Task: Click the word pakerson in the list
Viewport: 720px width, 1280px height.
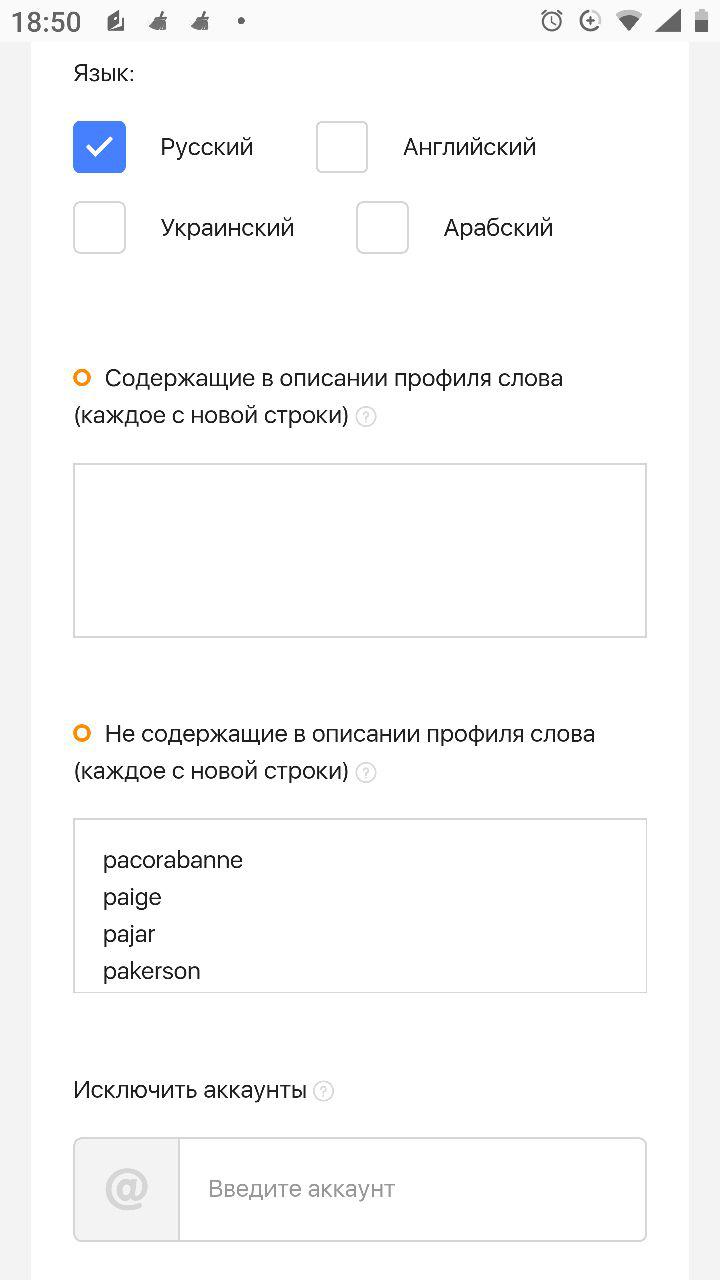Action: click(x=152, y=971)
